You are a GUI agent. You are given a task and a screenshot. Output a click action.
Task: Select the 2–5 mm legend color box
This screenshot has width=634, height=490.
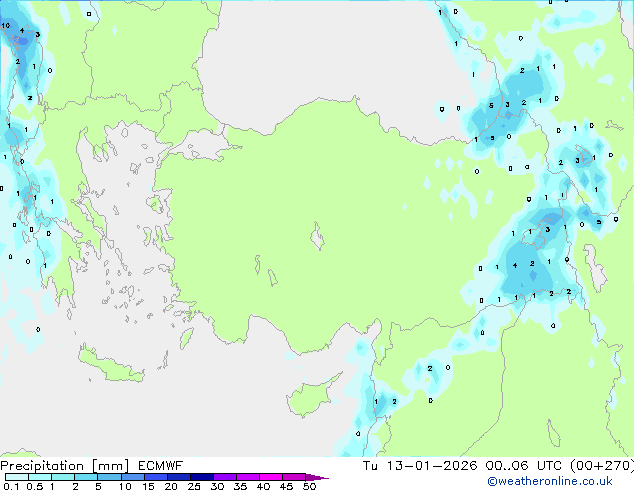[86, 477]
